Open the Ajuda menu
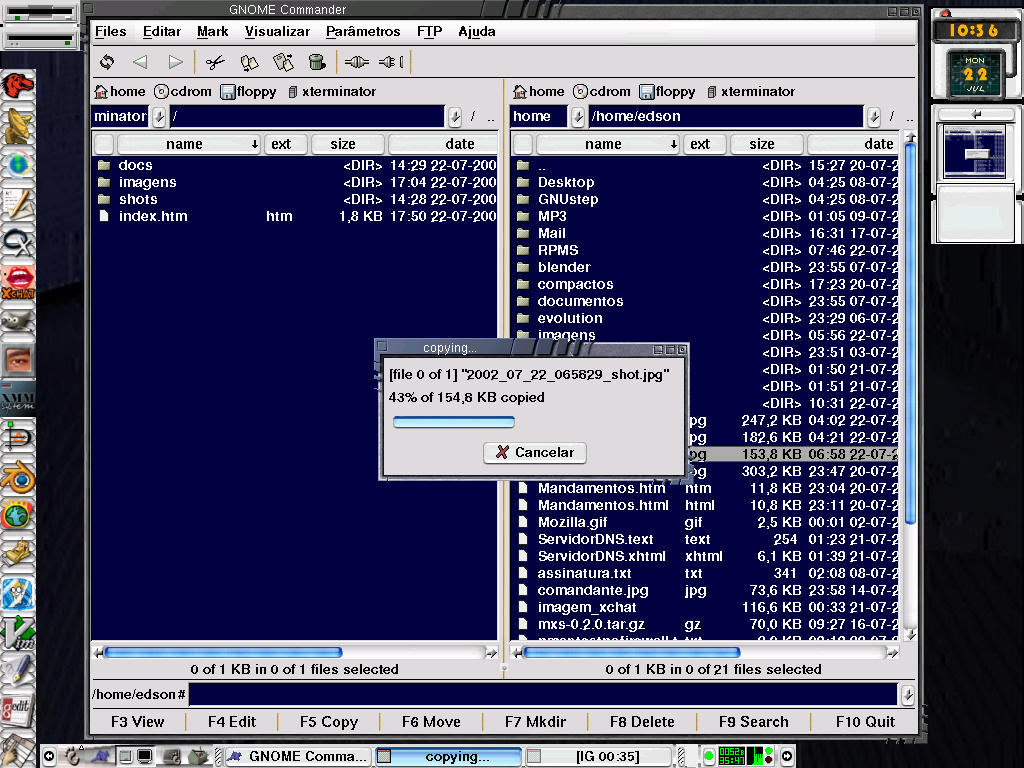Image resolution: width=1024 pixels, height=768 pixels. pos(477,31)
